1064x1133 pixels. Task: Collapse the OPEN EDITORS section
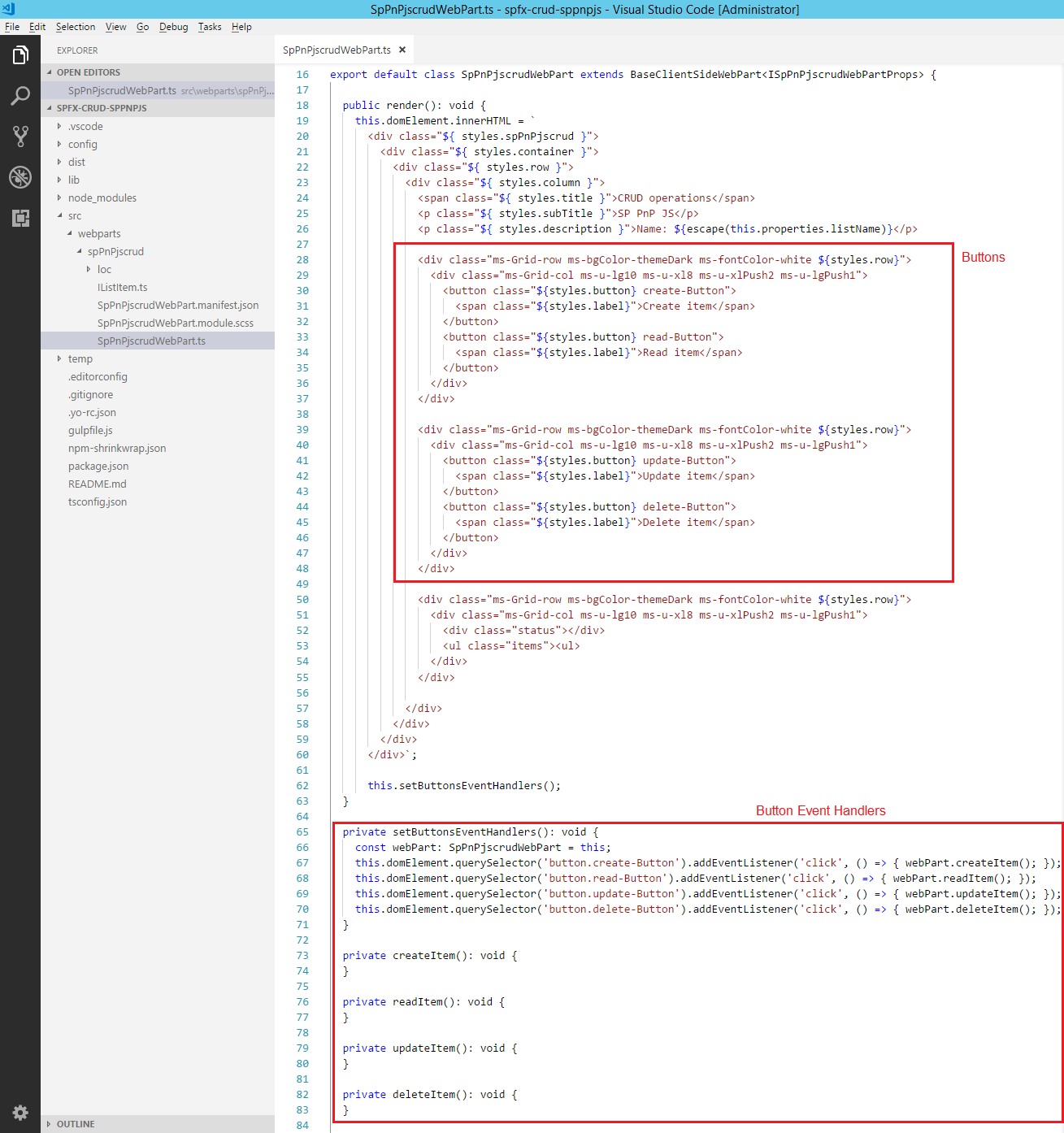(x=88, y=72)
